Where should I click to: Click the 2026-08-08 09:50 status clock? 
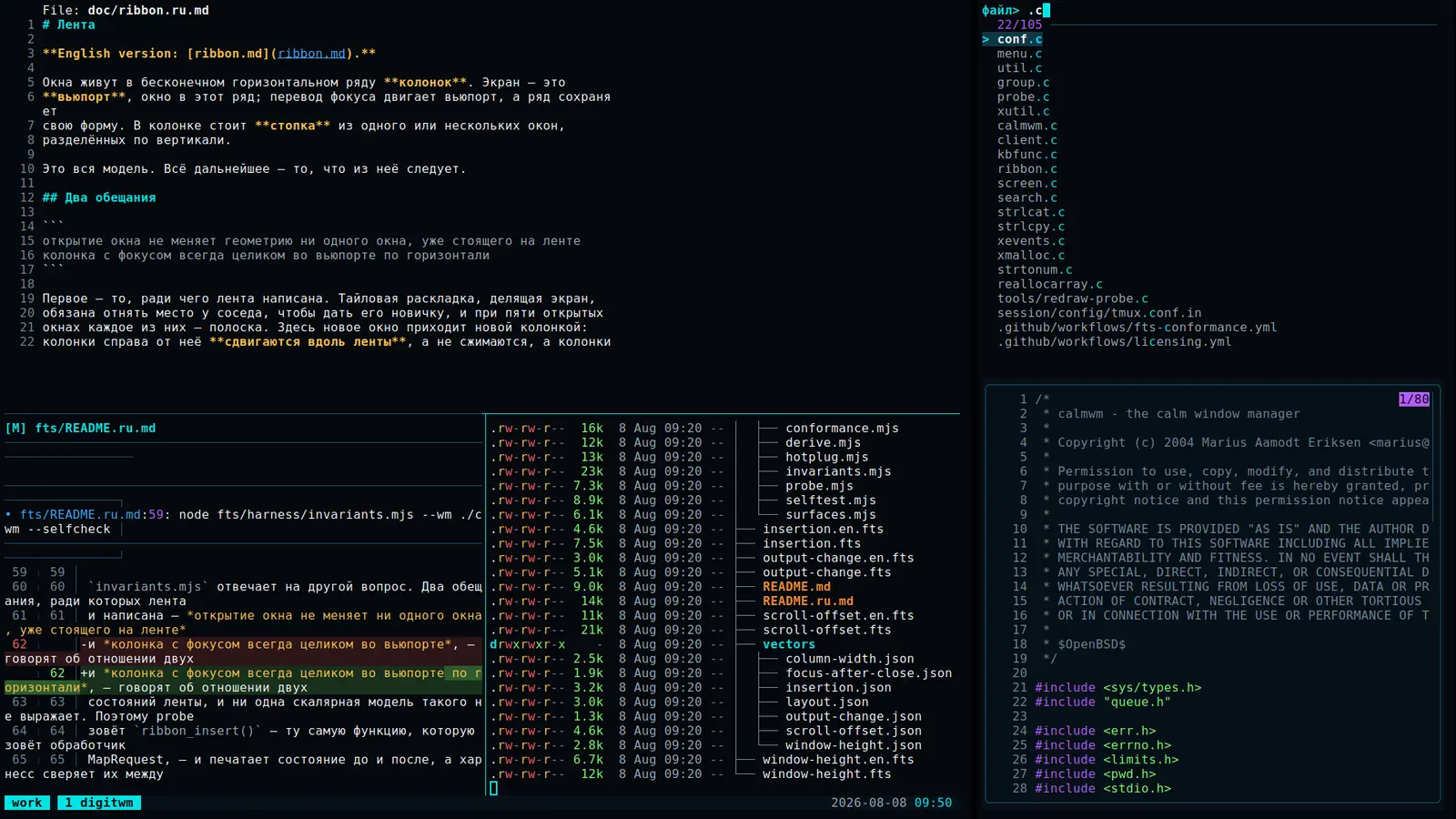[x=891, y=804]
